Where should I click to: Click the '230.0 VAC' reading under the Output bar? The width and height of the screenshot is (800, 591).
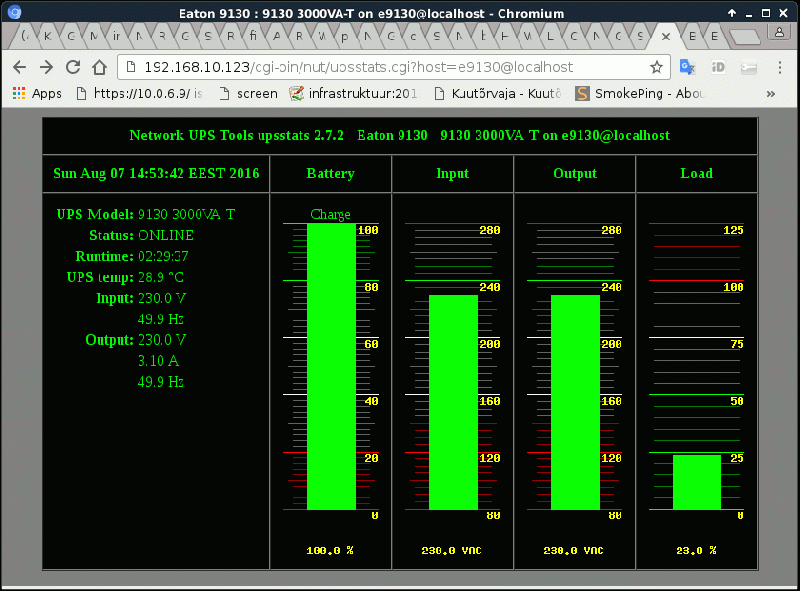[x=573, y=550]
